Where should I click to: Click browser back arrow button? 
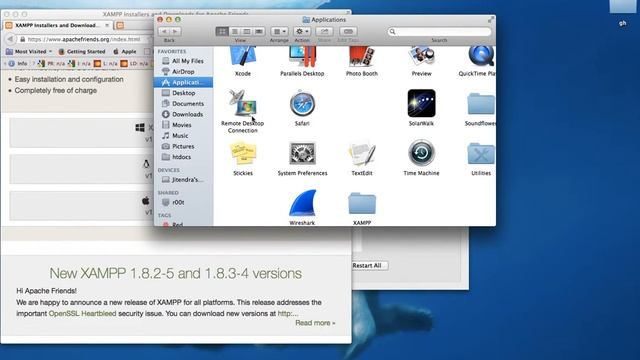coord(10,39)
